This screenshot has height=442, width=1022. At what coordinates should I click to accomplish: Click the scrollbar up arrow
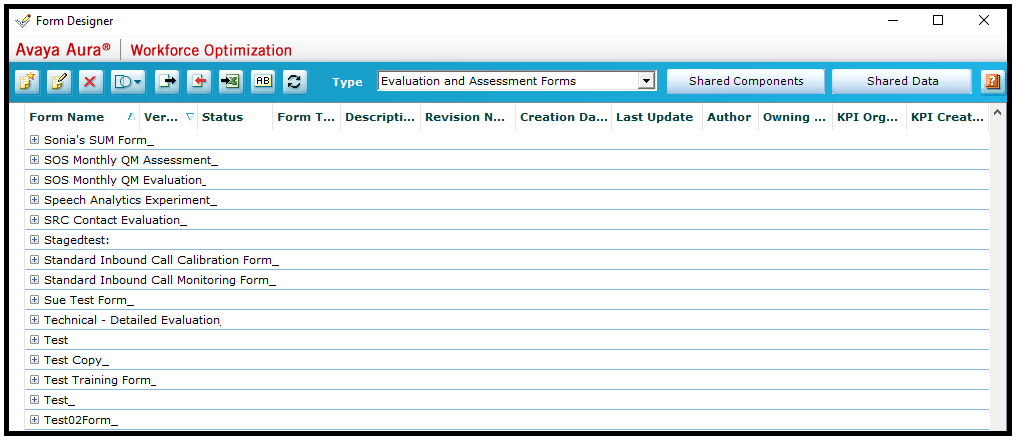click(997, 113)
